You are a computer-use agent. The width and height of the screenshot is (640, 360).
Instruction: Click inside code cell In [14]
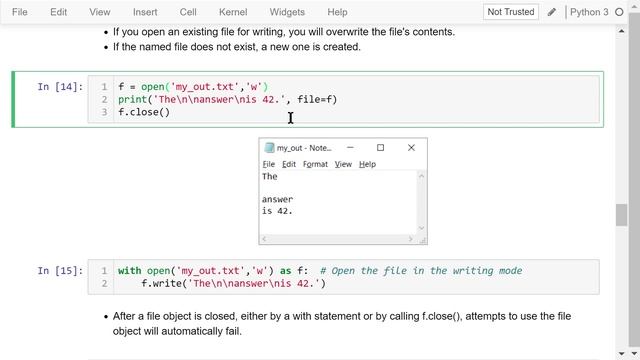(343, 99)
